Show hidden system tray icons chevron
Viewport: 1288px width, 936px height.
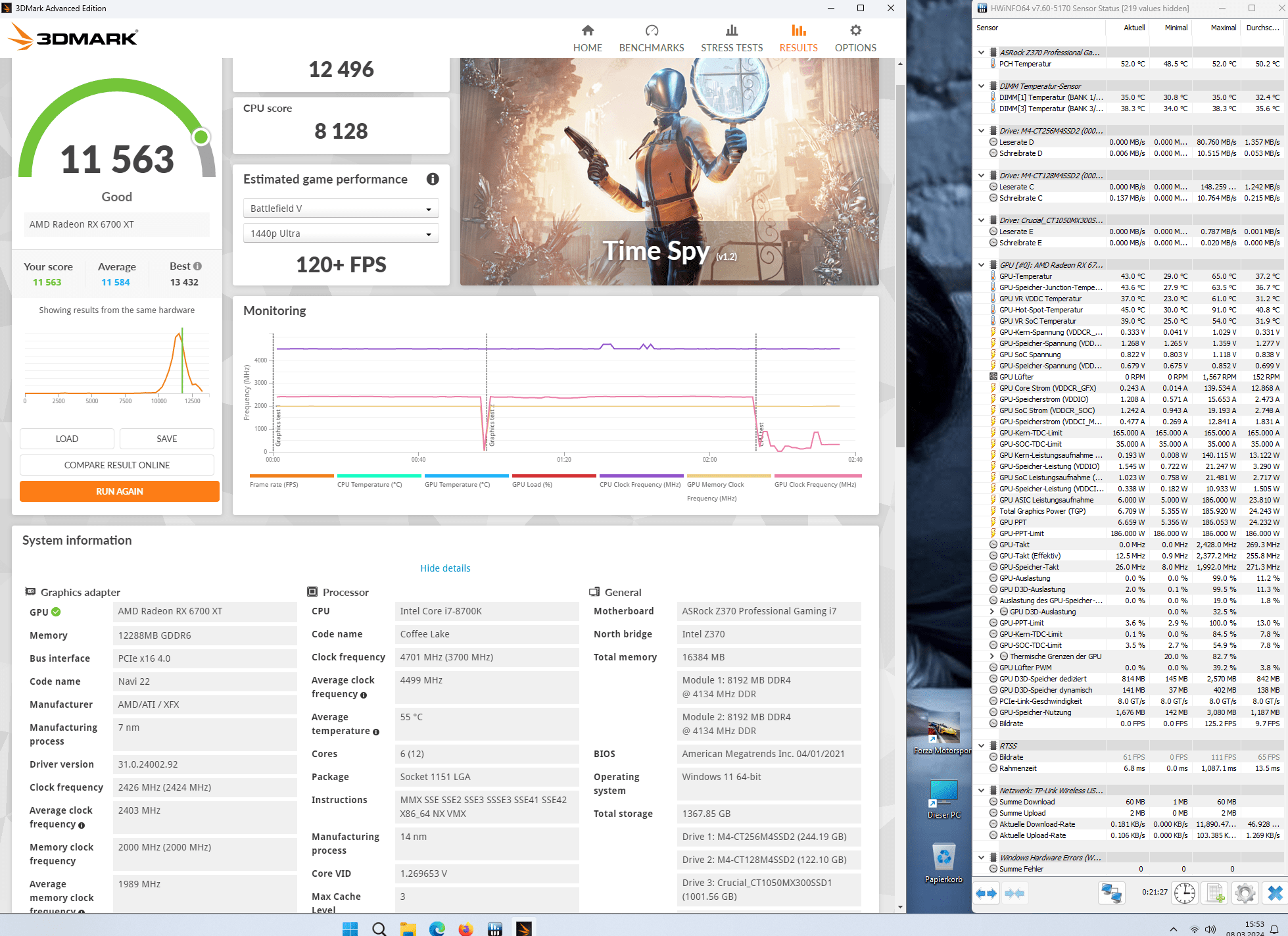pos(1173,929)
